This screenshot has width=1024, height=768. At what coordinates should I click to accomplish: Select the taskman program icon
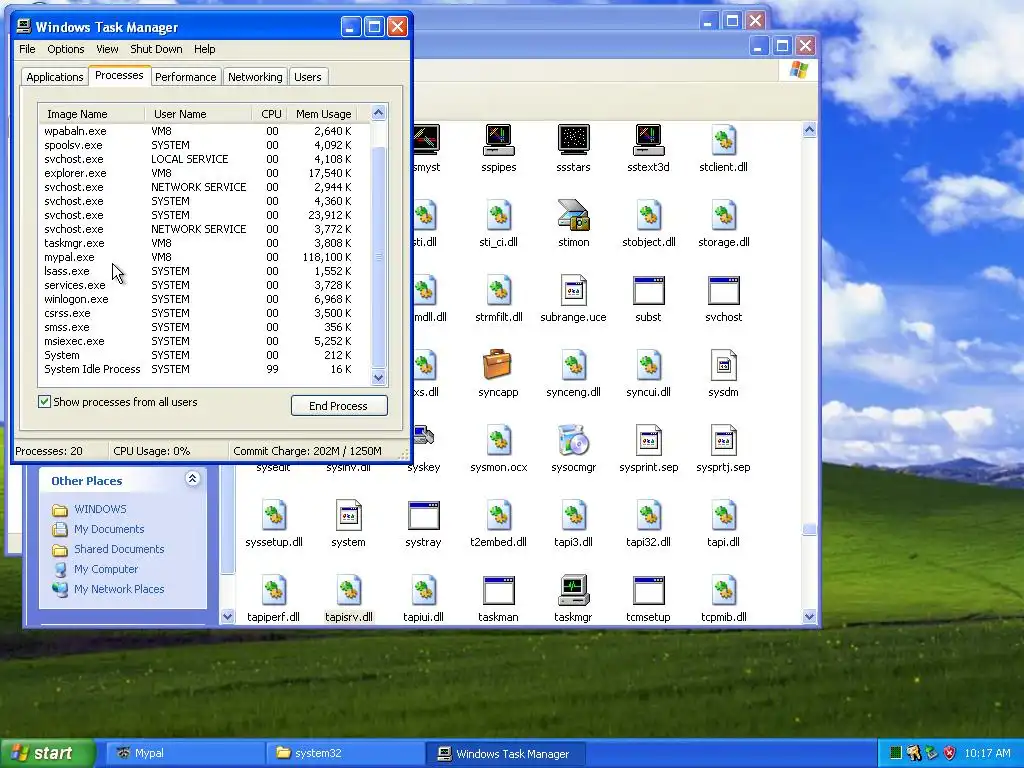point(498,590)
